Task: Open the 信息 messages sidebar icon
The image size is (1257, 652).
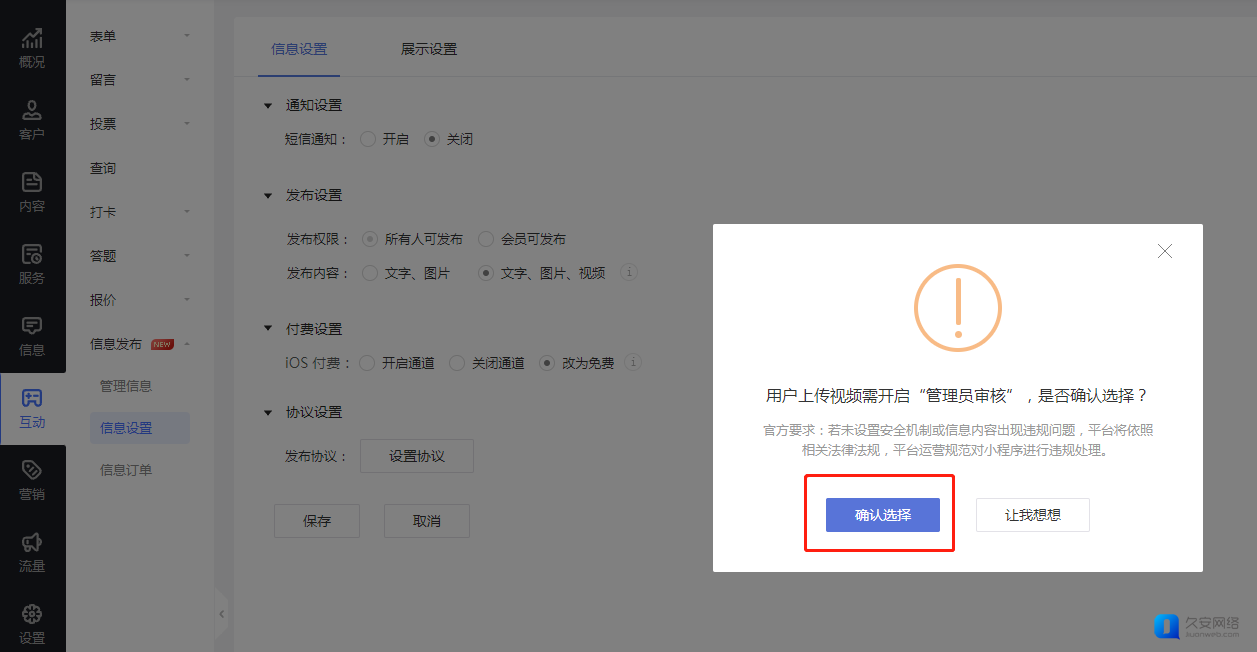Action: click(32, 336)
